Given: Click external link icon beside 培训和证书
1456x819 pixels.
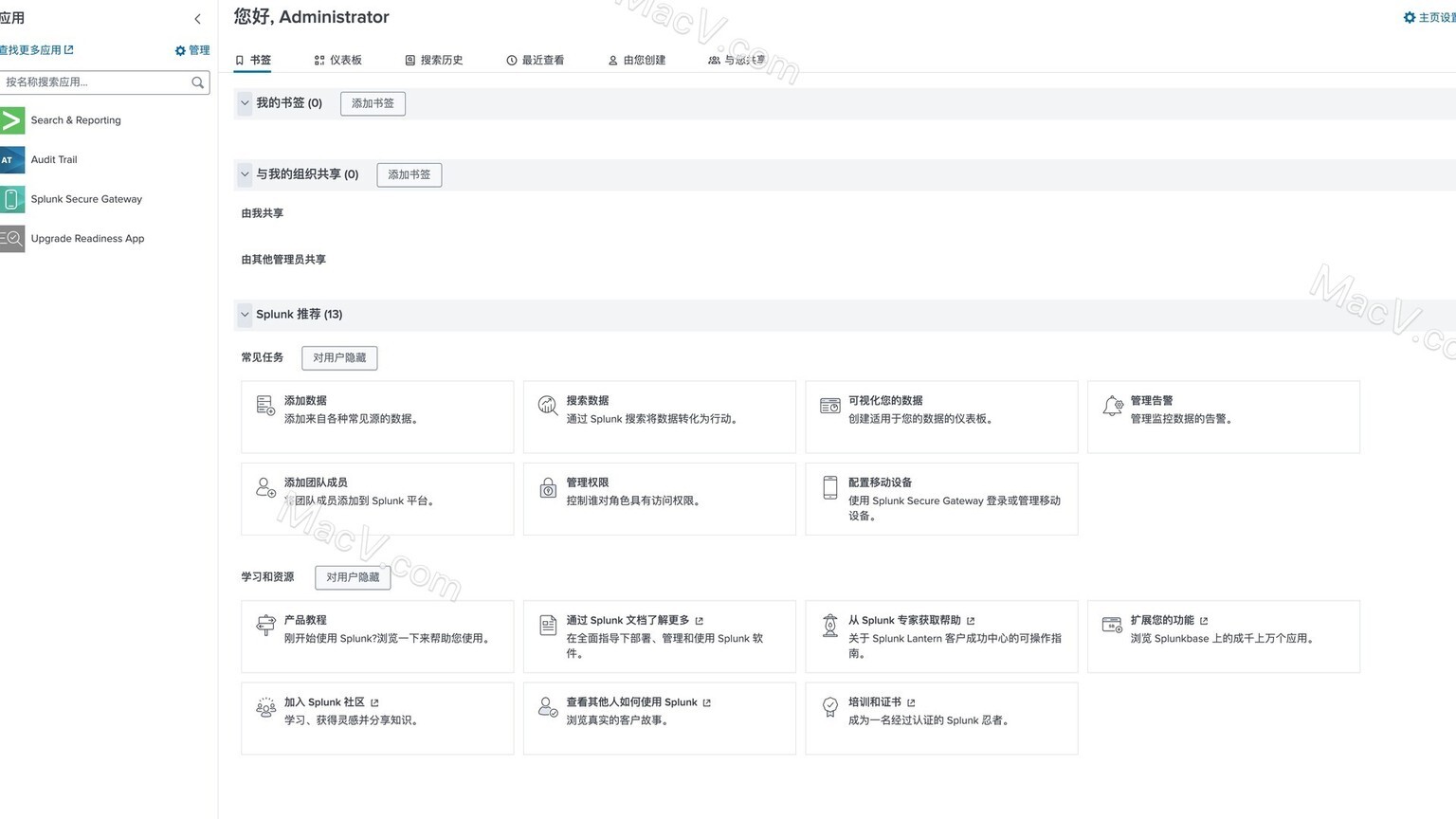Looking at the screenshot, I should (x=911, y=702).
